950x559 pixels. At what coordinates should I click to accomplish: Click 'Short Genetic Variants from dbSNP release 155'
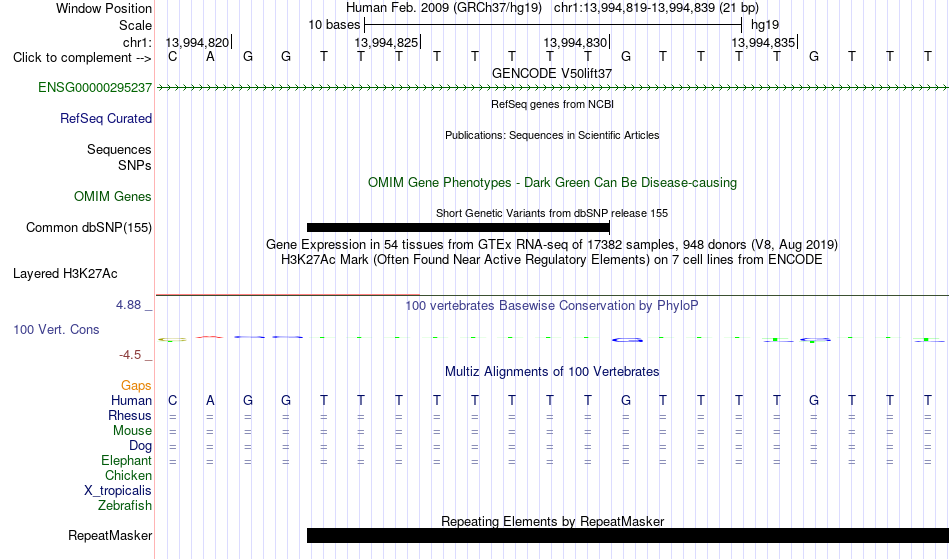pos(552,213)
